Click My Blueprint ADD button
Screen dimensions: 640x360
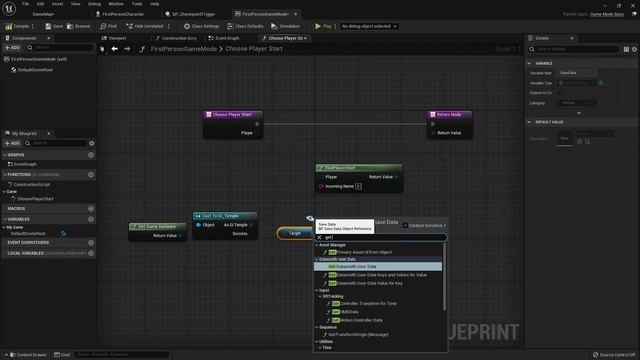(12, 143)
